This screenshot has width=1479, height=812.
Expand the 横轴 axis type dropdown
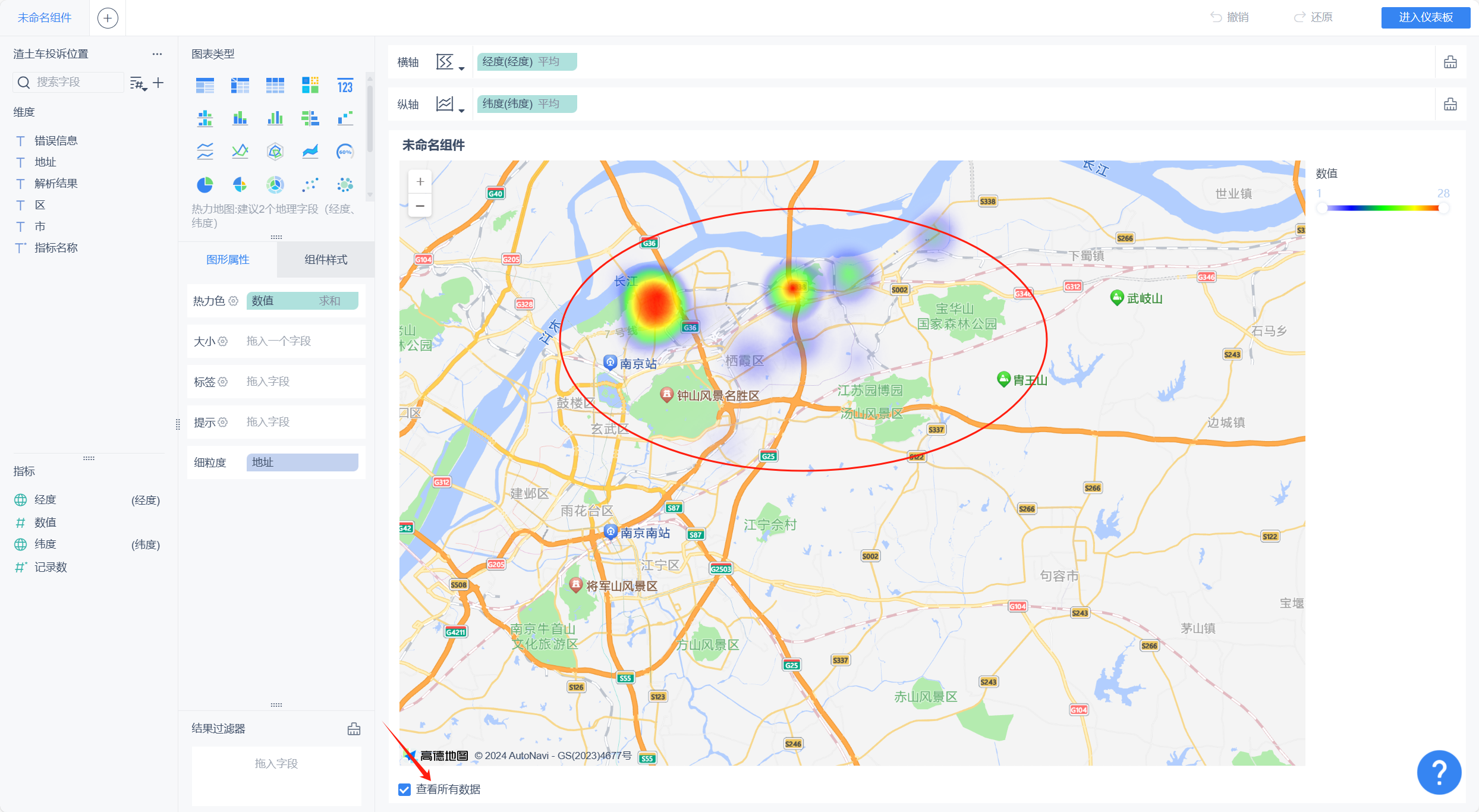click(x=450, y=62)
